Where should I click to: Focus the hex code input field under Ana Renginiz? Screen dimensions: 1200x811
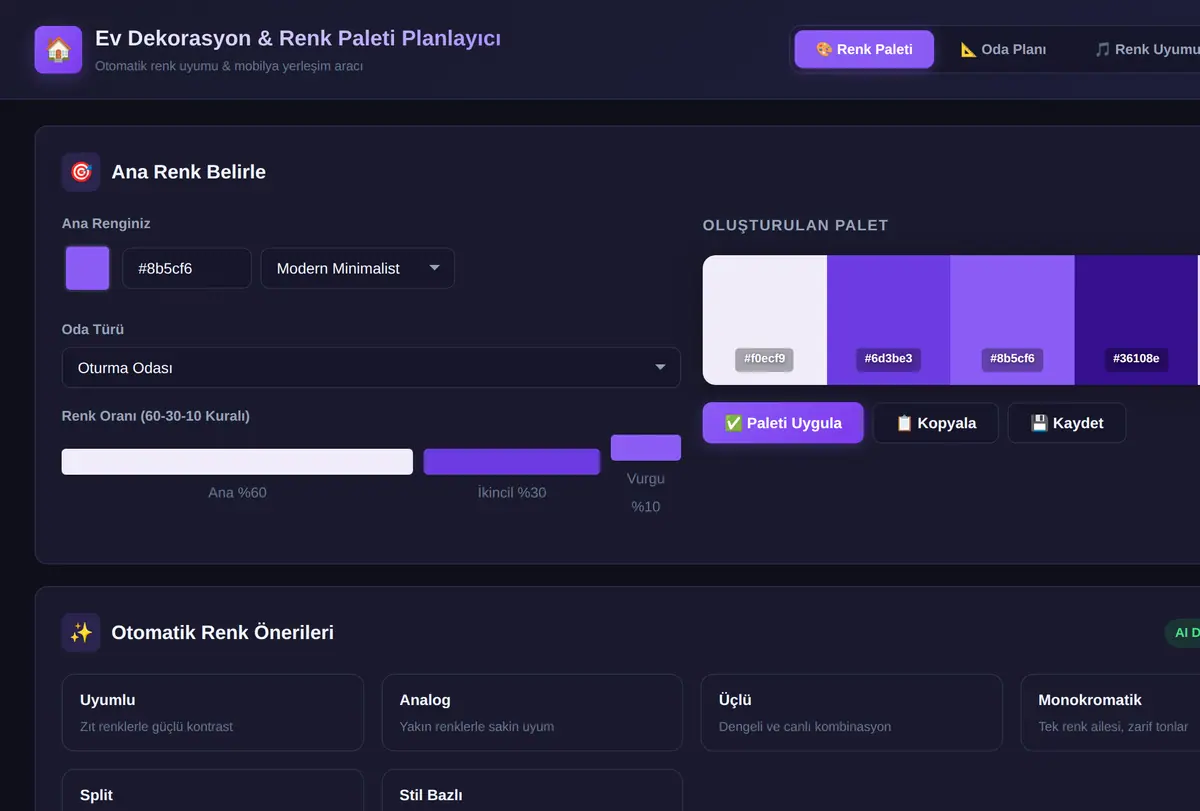187,268
